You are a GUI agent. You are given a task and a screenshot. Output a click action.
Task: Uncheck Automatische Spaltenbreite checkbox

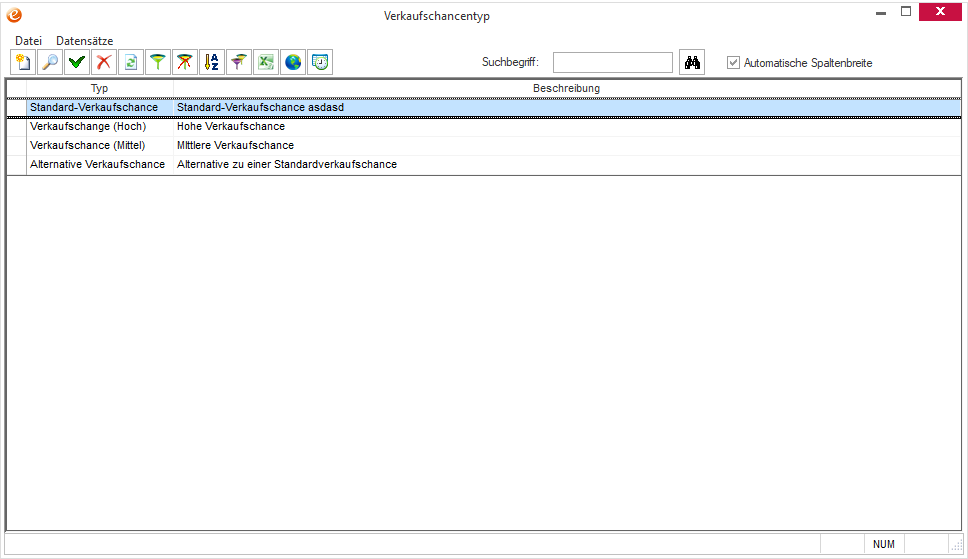(733, 62)
